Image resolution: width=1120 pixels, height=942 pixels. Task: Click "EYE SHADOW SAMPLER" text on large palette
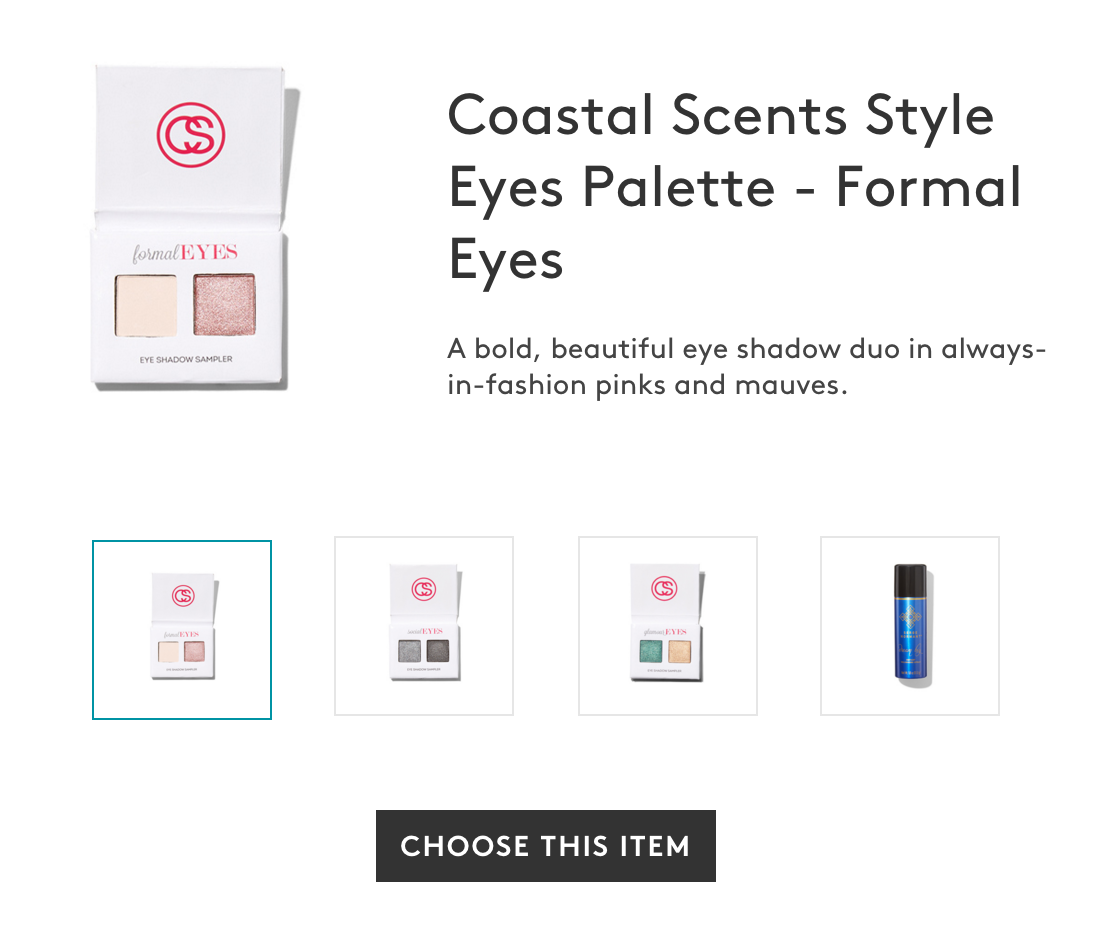pos(186,359)
